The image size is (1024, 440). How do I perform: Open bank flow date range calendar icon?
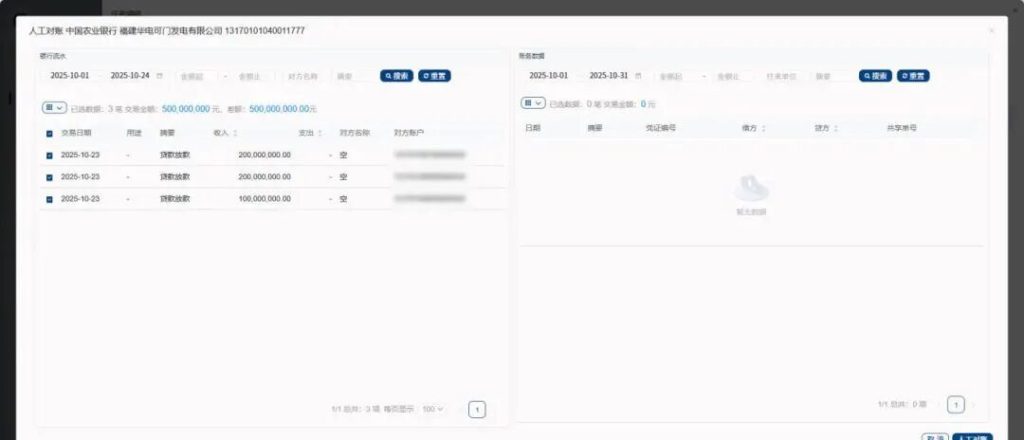tap(160, 76)
